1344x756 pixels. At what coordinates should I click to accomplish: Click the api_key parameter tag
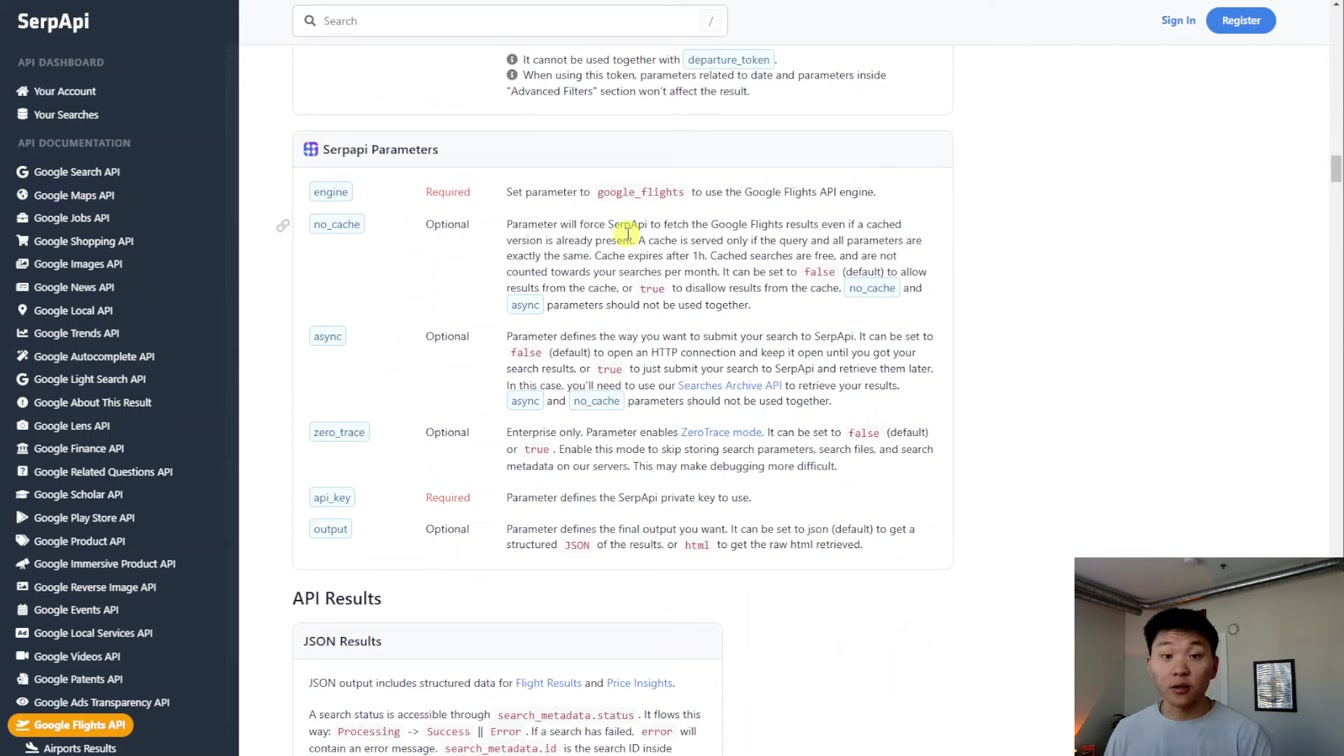[x=332, y=497]
